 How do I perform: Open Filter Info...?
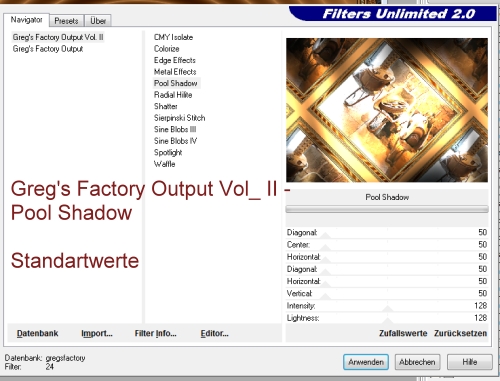click(155, 333)
